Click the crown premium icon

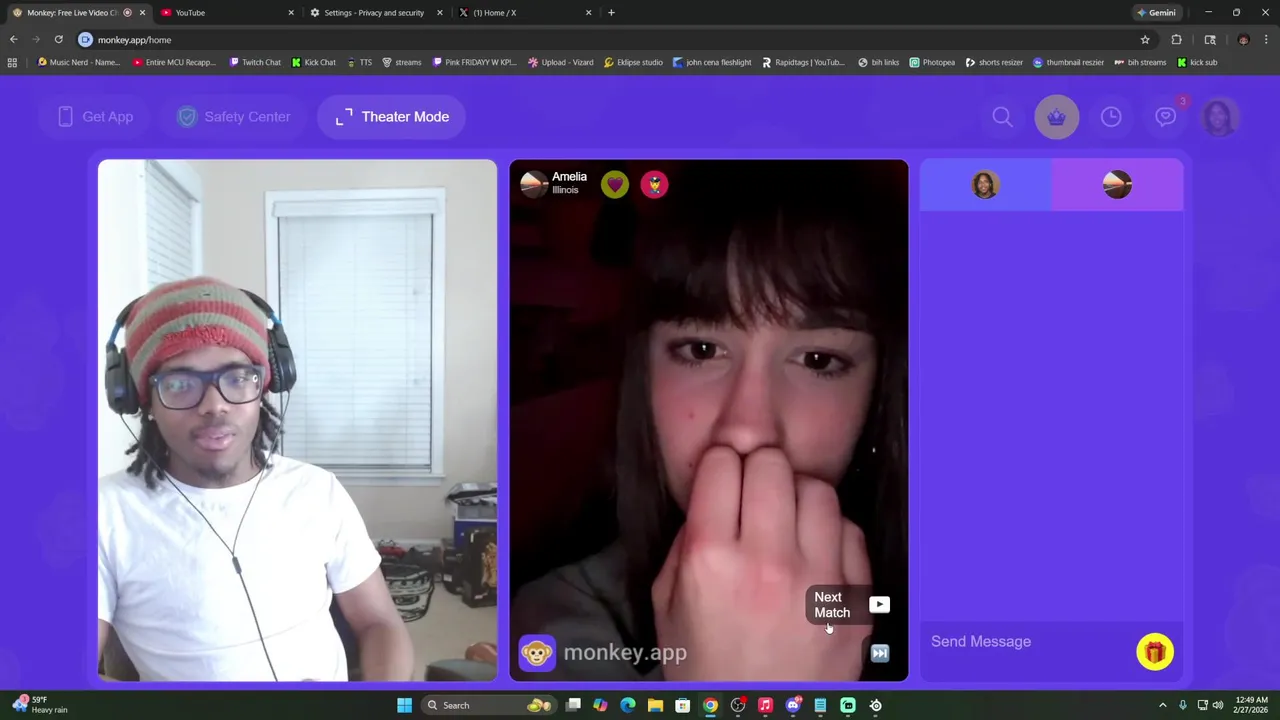point(1057,117)
